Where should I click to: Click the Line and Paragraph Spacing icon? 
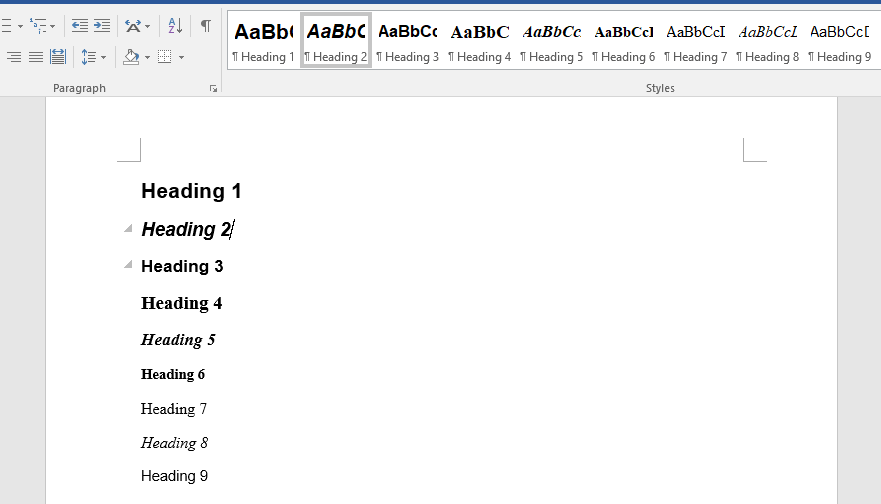point(88,57)
